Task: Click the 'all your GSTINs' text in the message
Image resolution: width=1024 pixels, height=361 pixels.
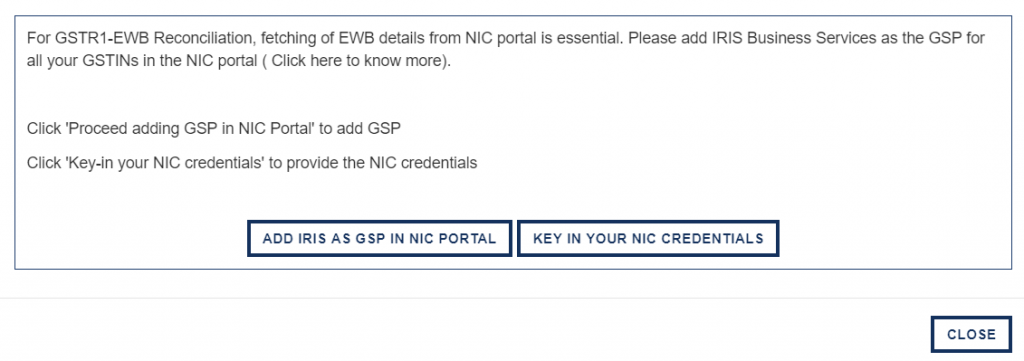Action: pyautogui.click(x=78, y=63)
